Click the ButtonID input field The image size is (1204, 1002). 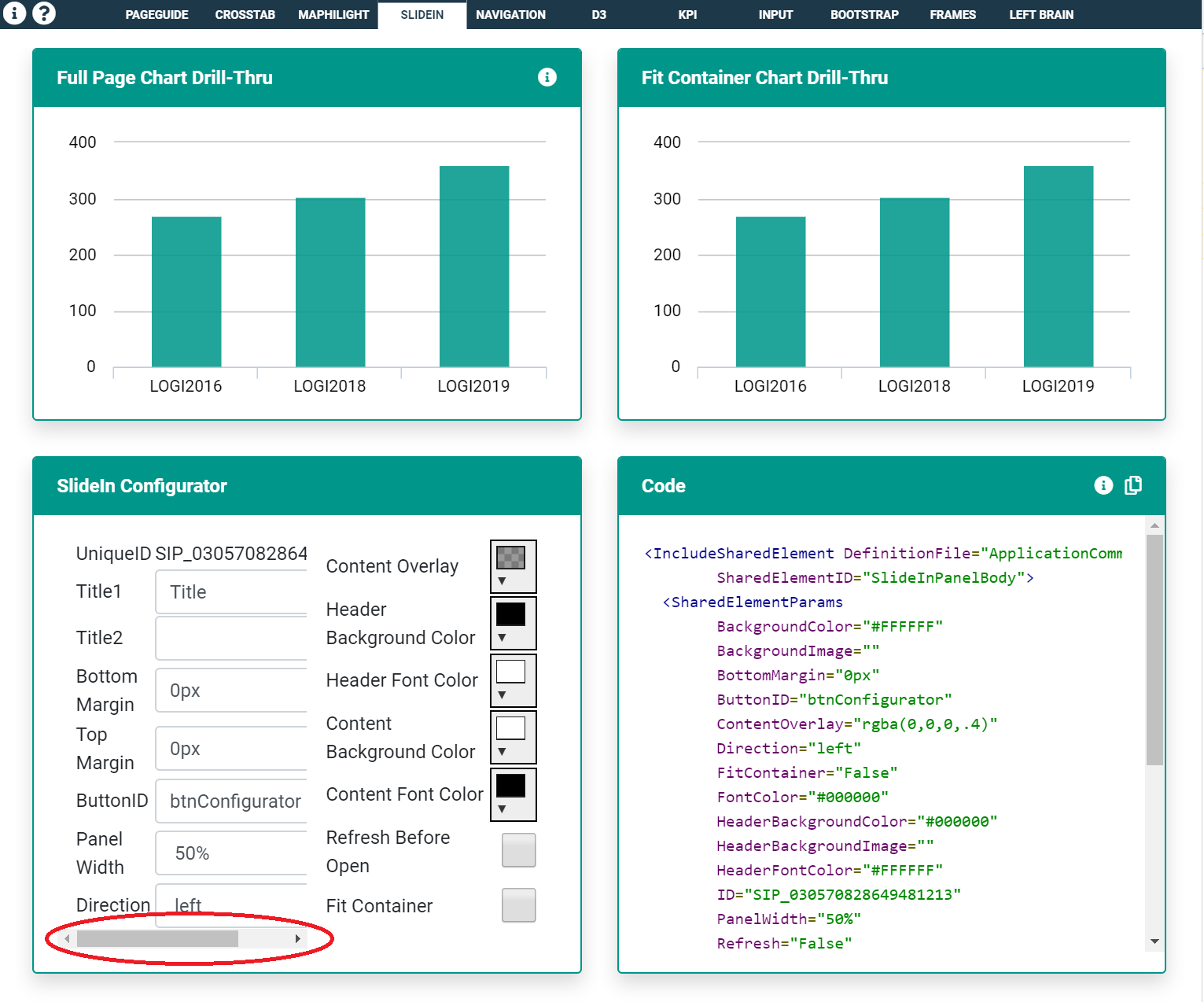click(231, 801)
